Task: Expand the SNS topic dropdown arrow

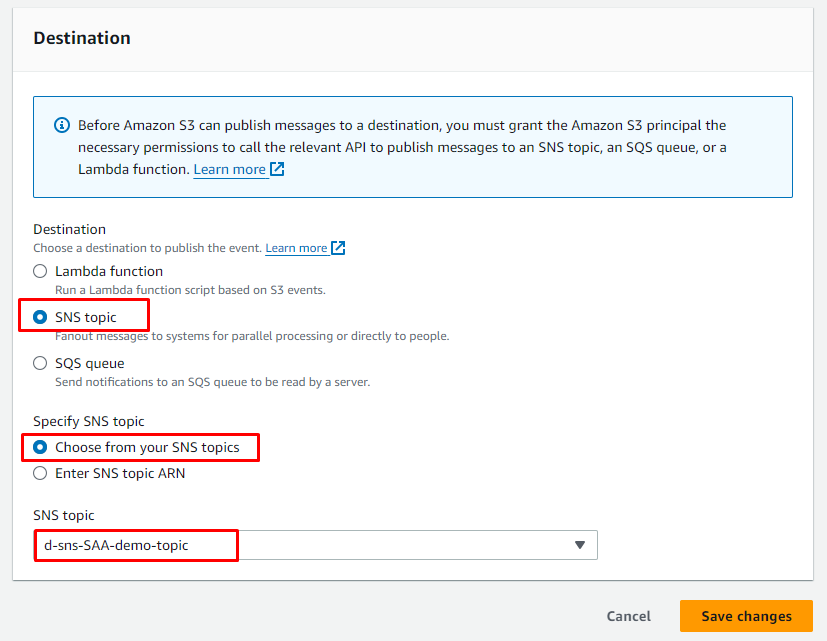Action: coord(579,545)
